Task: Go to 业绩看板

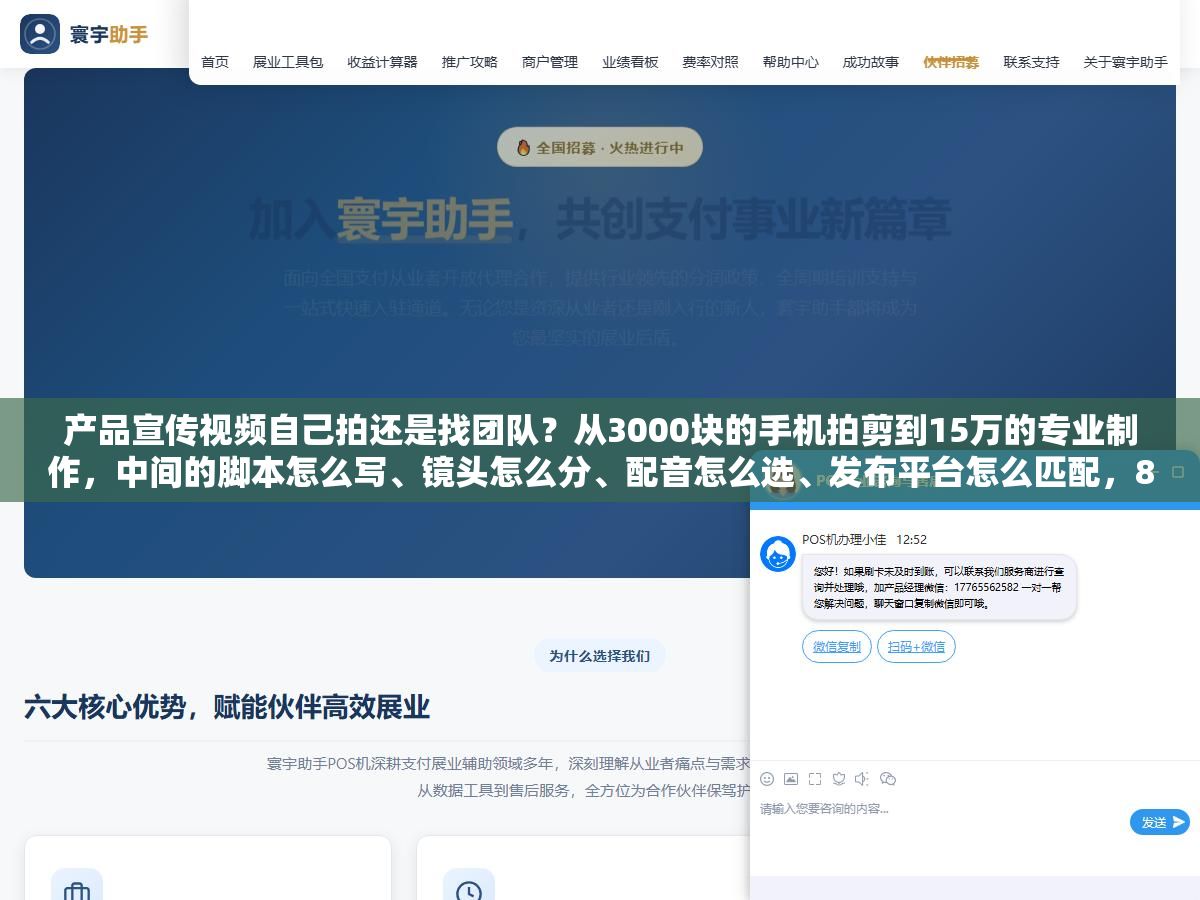Action: point(630,62)
